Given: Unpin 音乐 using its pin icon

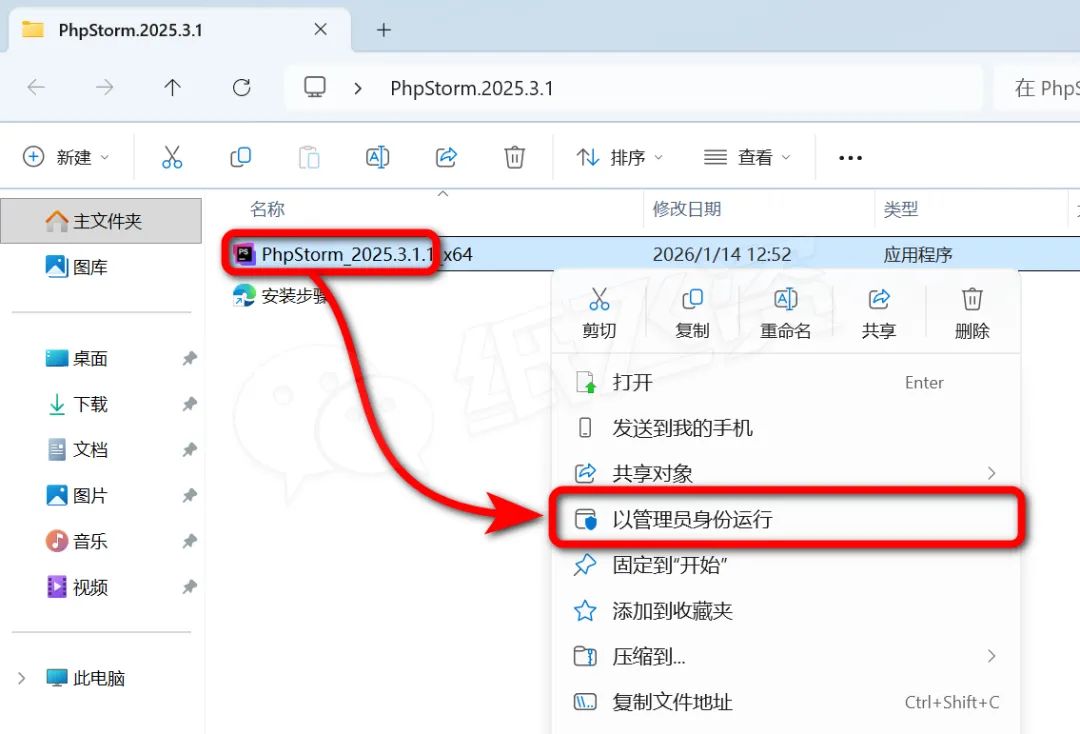Looking at the screenshot, I should coord(189,541).
